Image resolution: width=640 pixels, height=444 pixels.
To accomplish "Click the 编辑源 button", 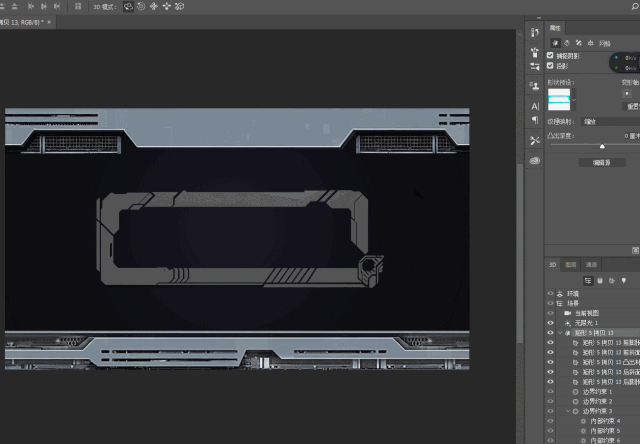I will tap(601, 162).
